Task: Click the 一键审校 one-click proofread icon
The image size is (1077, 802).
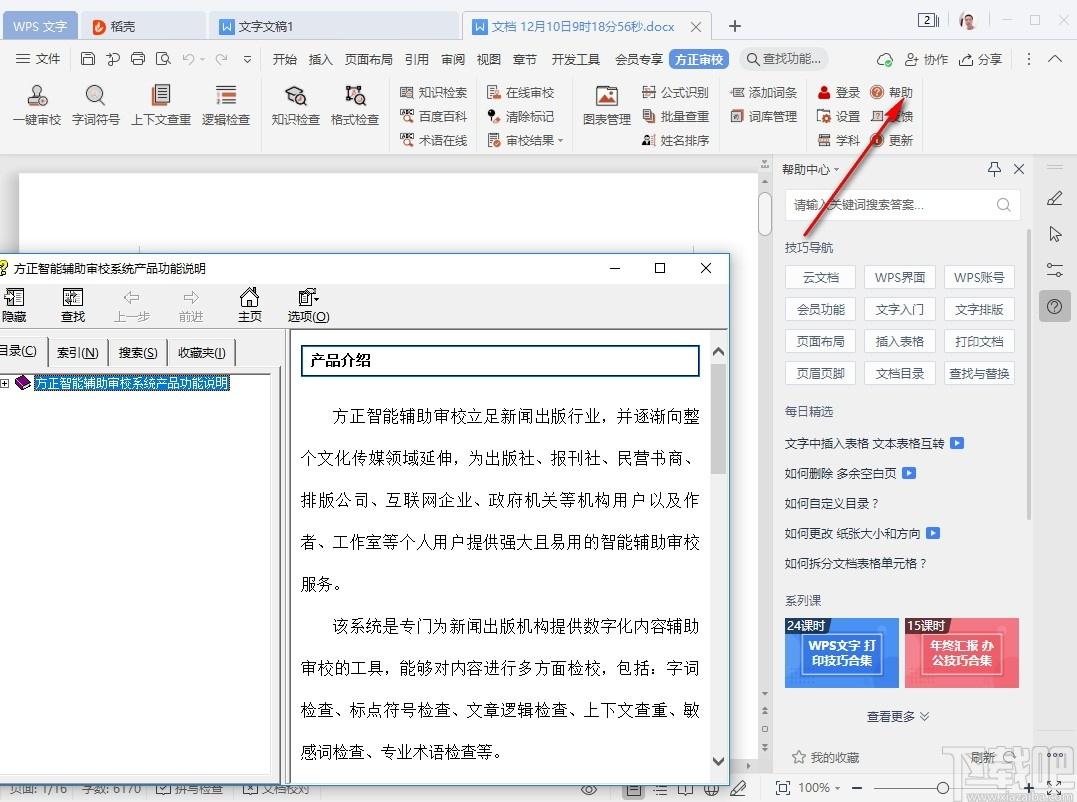Action: tap(37, 104)
